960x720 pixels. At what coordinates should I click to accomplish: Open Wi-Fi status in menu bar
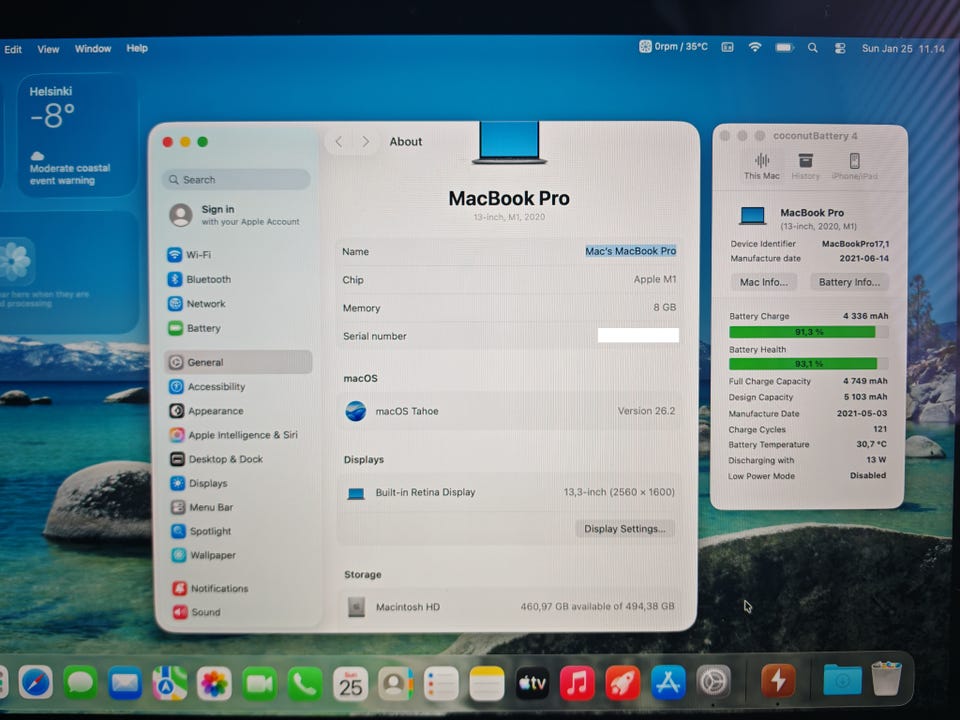pos(755,47)
